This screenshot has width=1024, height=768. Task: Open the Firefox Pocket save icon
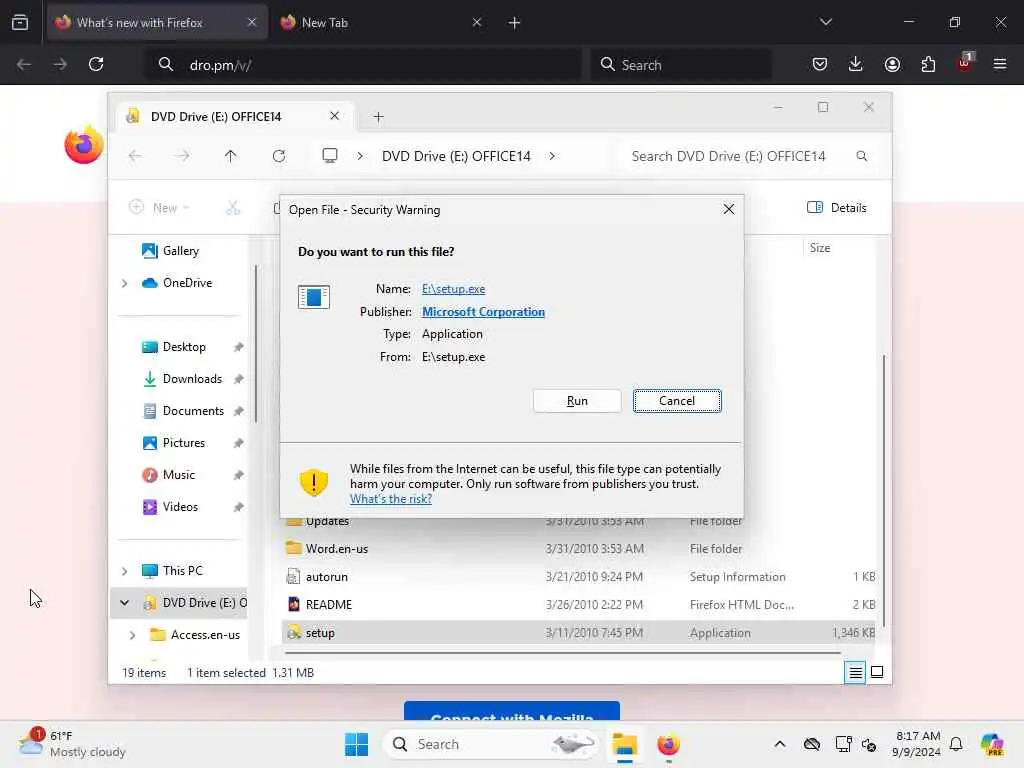click(x=820, y=64)
